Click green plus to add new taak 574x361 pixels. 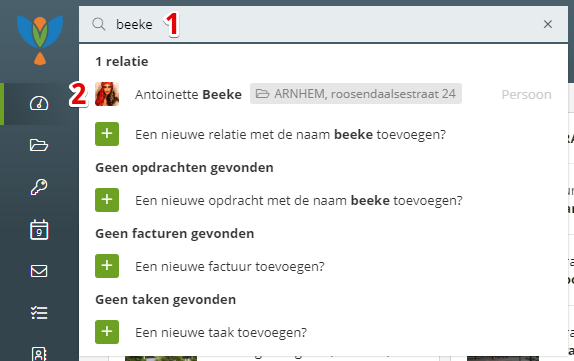(x=107, y=332)
